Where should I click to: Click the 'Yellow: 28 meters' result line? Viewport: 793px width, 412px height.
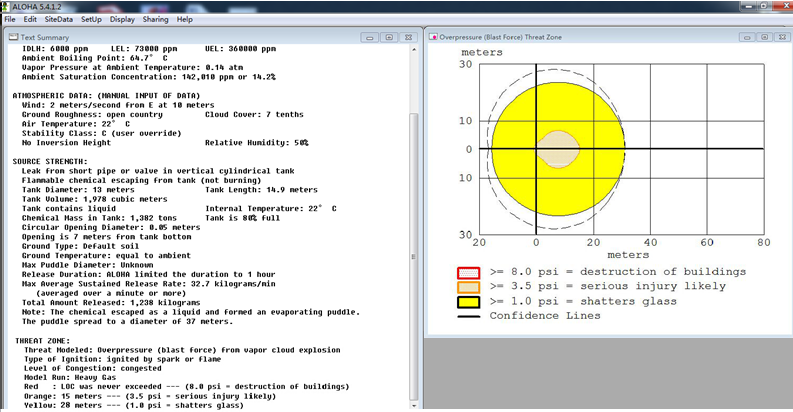(134, 405)
